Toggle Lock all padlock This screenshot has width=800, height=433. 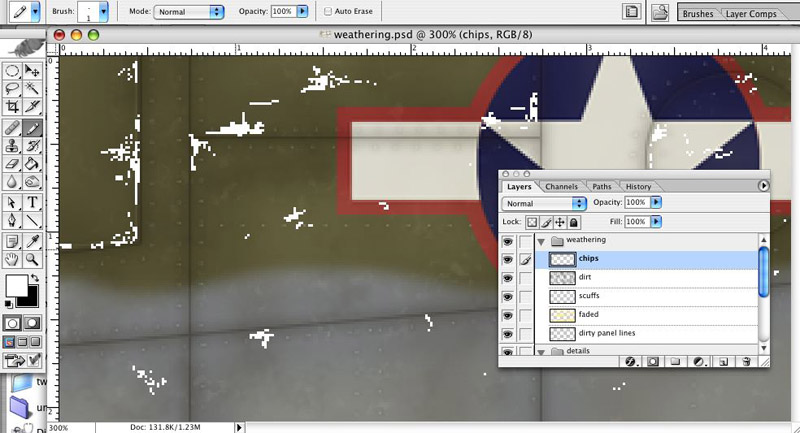(x=573, y=222)
